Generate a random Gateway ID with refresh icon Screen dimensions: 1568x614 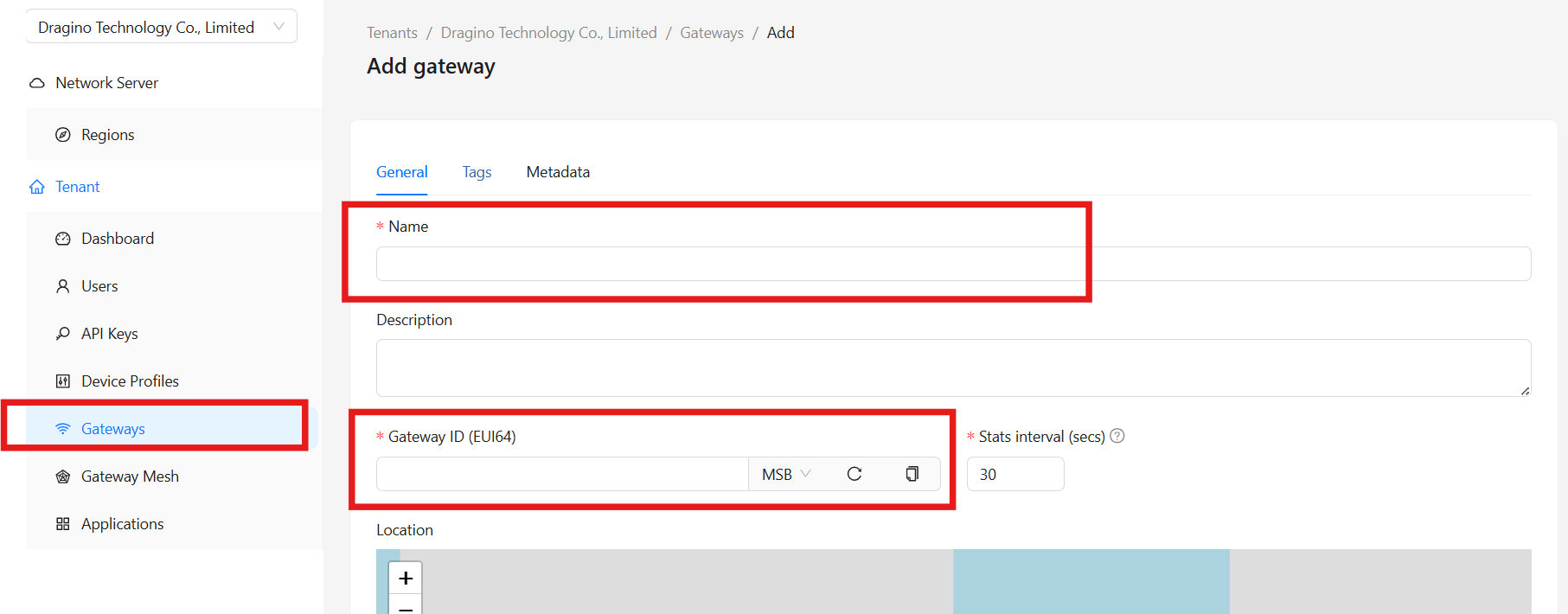click(854, 474)
